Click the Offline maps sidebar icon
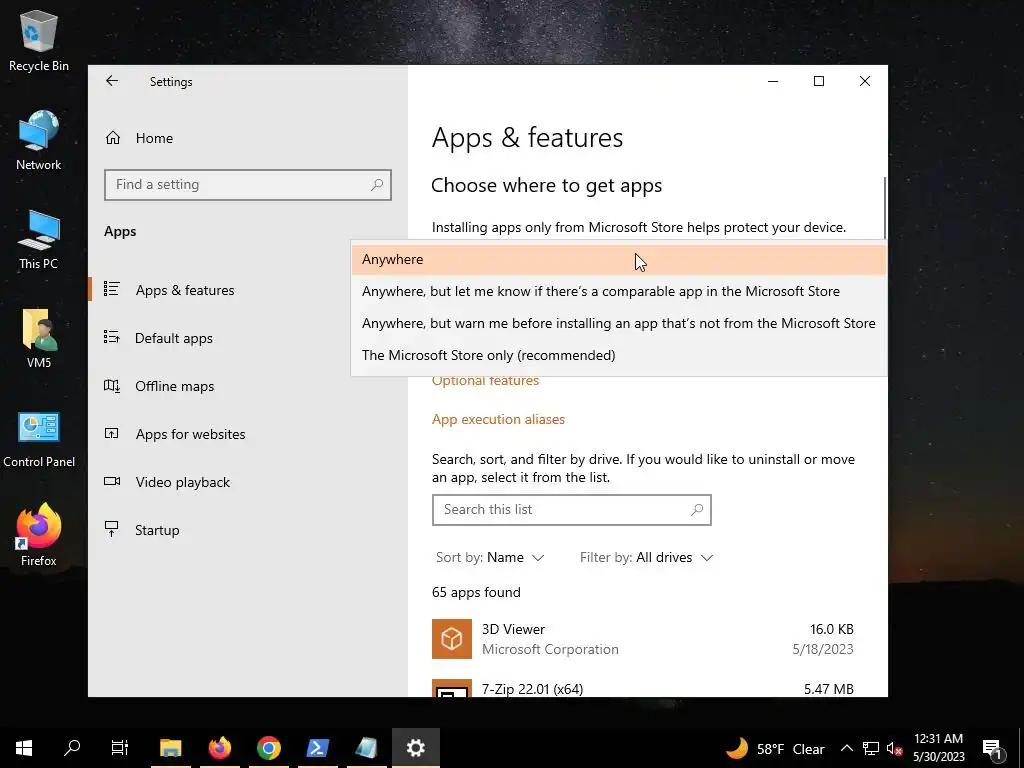 (112, 385)
